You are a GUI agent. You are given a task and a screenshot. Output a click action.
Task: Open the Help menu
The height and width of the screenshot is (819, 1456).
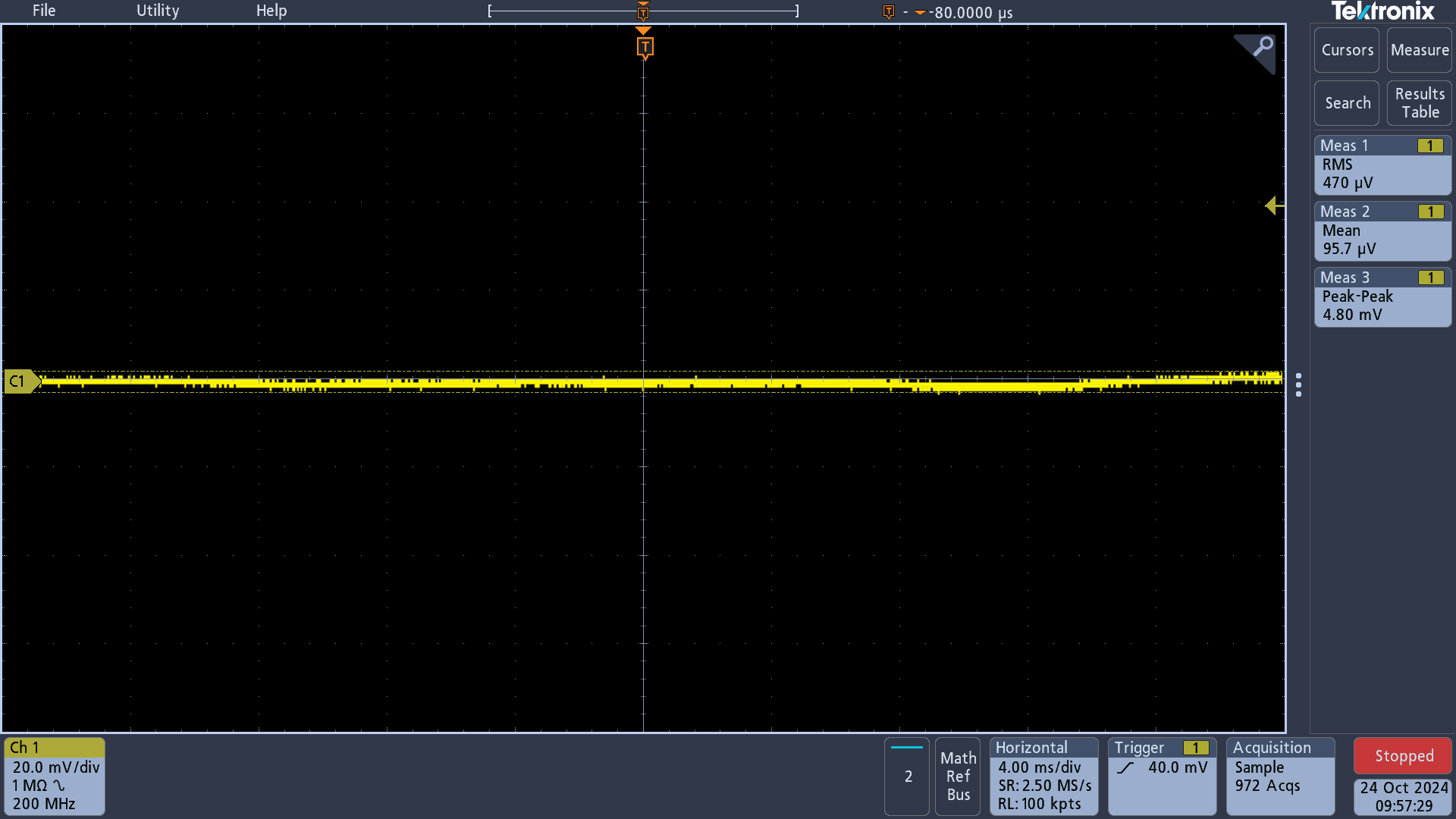coord(271,11)
